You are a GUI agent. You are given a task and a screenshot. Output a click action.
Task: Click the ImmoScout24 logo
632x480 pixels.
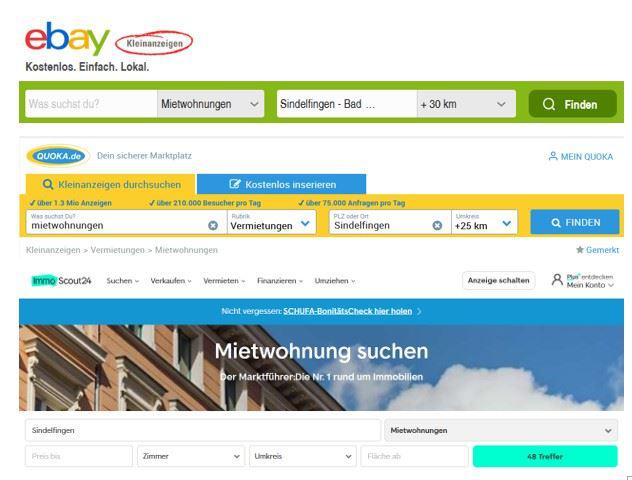(x=62, y=281)
